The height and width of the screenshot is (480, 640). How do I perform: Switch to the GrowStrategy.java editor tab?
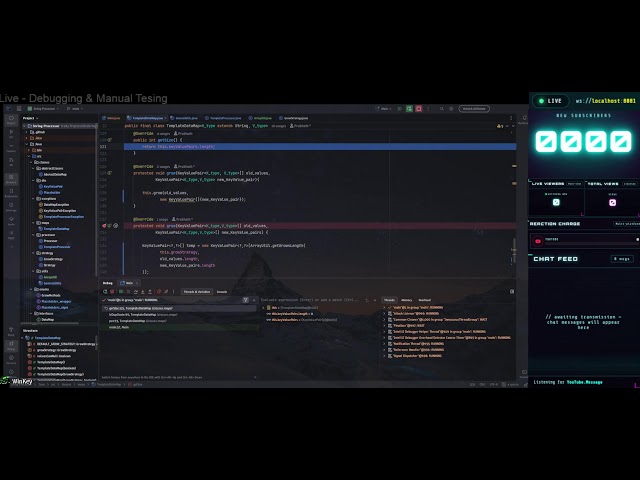click(x=294, y=118)
